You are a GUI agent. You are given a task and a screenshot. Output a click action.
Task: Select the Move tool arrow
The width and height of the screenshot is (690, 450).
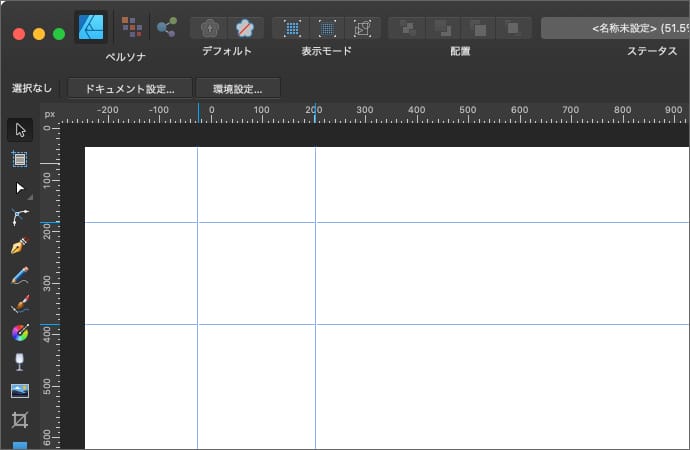click(x=20, y=129)
